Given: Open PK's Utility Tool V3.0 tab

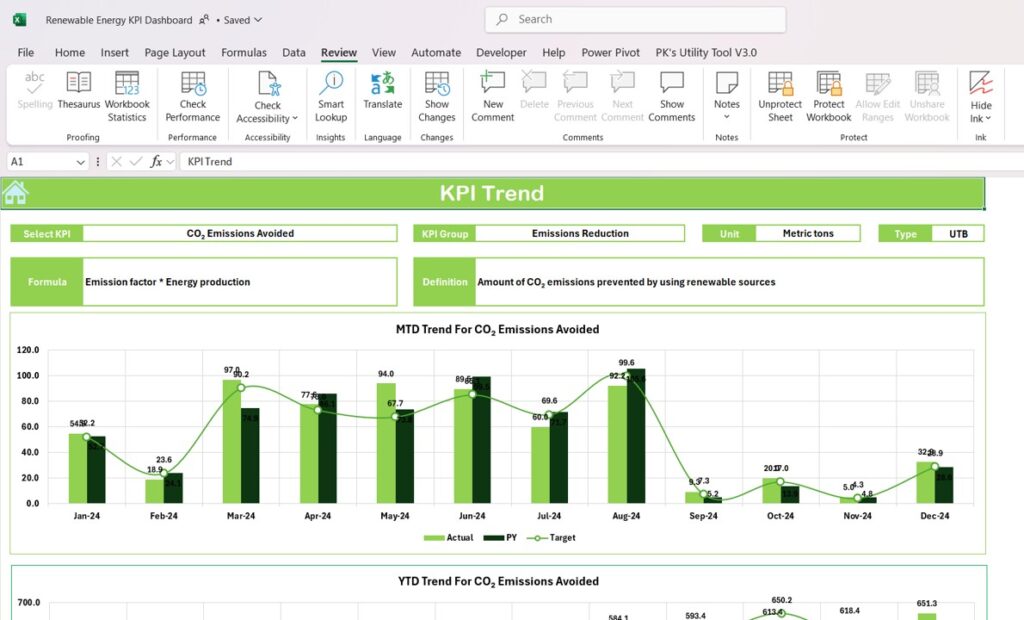Looking at the screenshot, I should [x=706, y=52].
